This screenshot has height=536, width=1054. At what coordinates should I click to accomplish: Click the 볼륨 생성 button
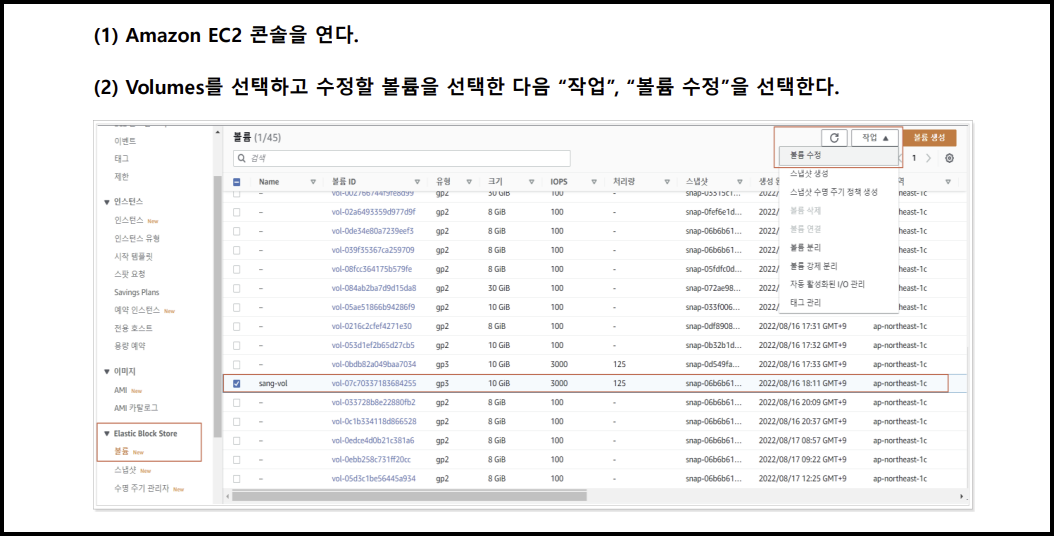(x=929, y=137)
